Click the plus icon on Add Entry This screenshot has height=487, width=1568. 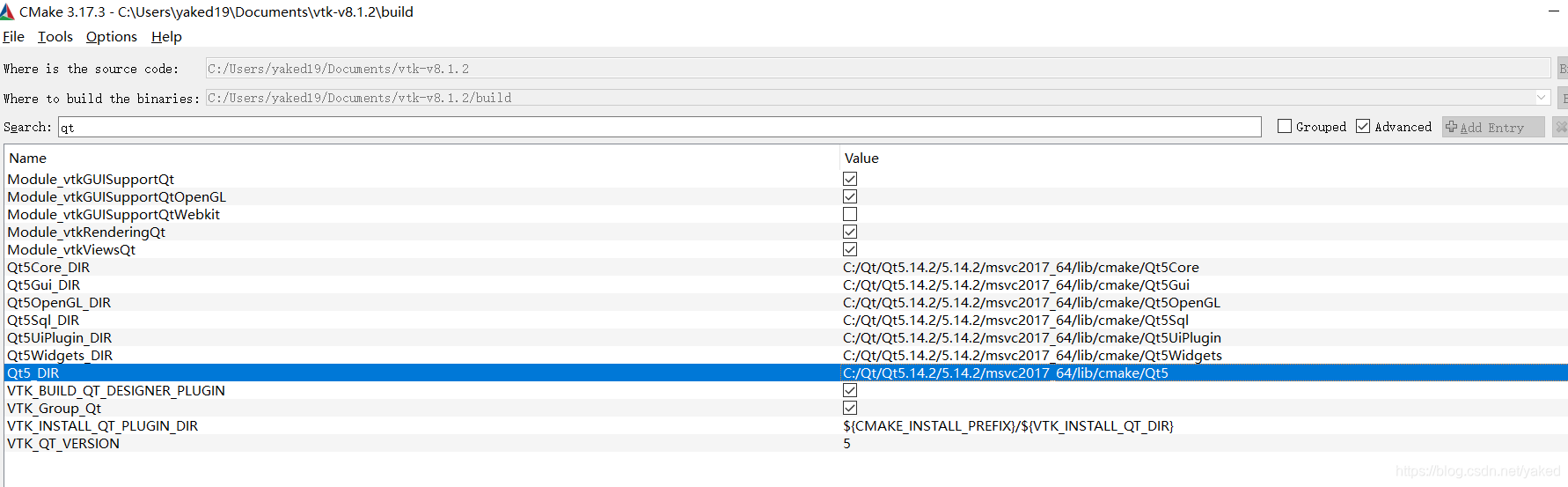[x=1452, y=127]
